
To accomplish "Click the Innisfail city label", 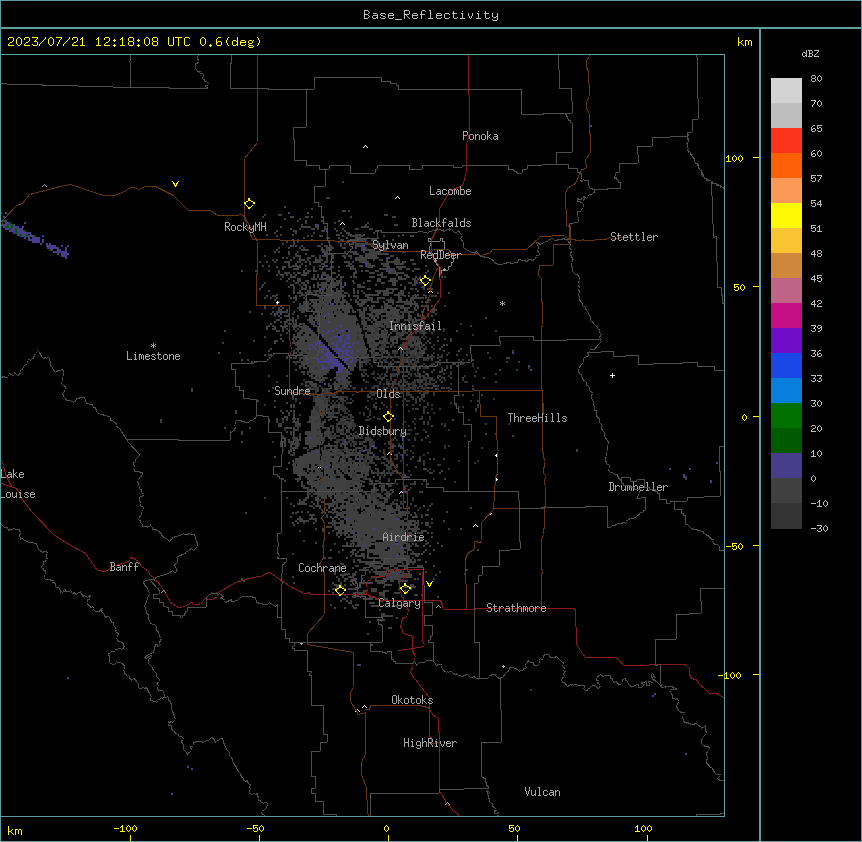I will (x=415, y=326).
